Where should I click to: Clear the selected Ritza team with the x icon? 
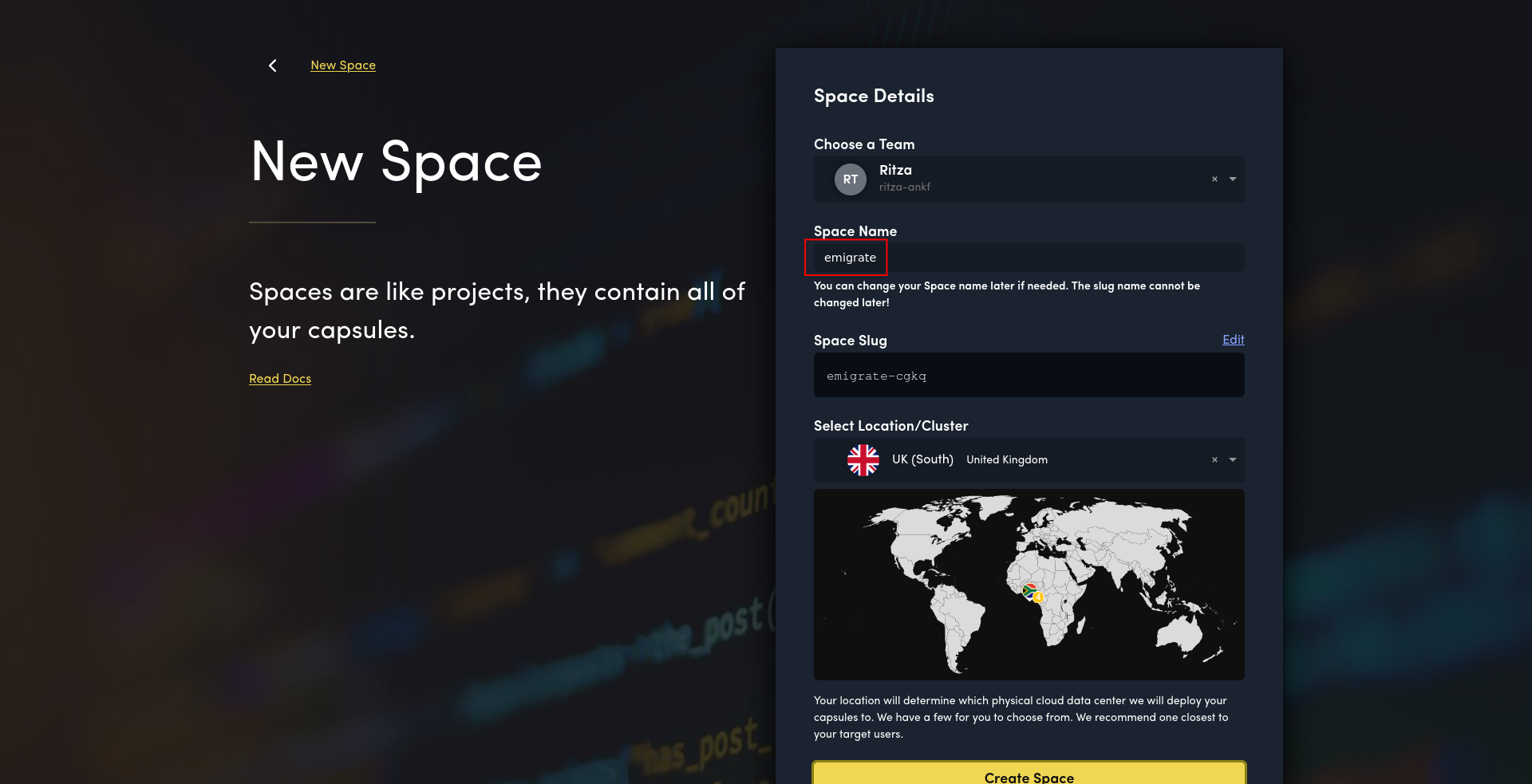point(1214,179)
